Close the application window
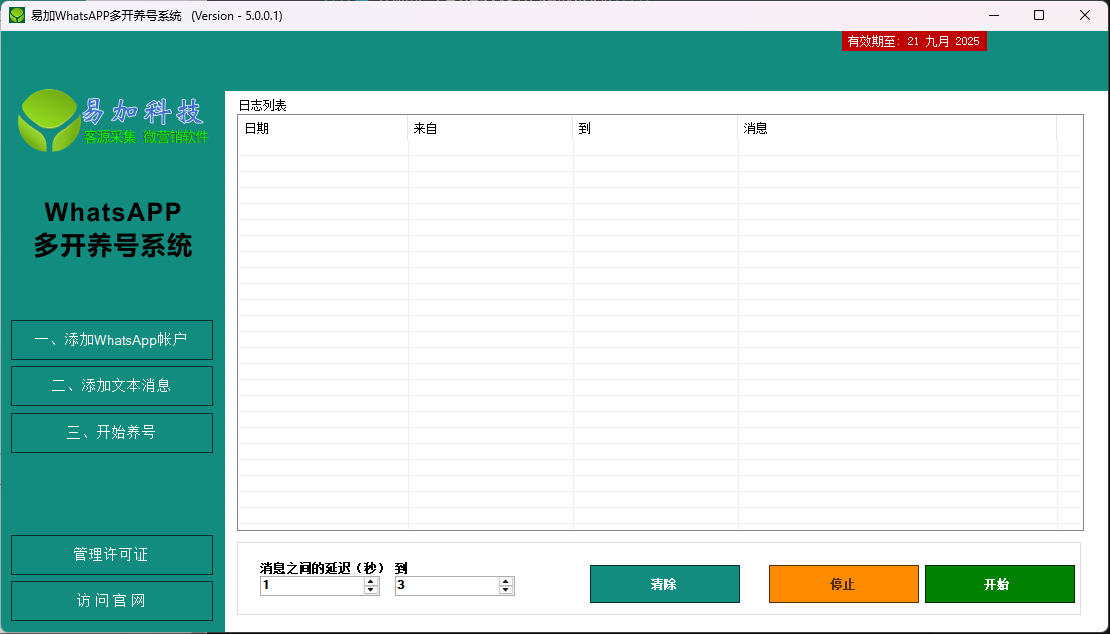Viewport: 1110px width, 634px height. [x=1085, y=16]
